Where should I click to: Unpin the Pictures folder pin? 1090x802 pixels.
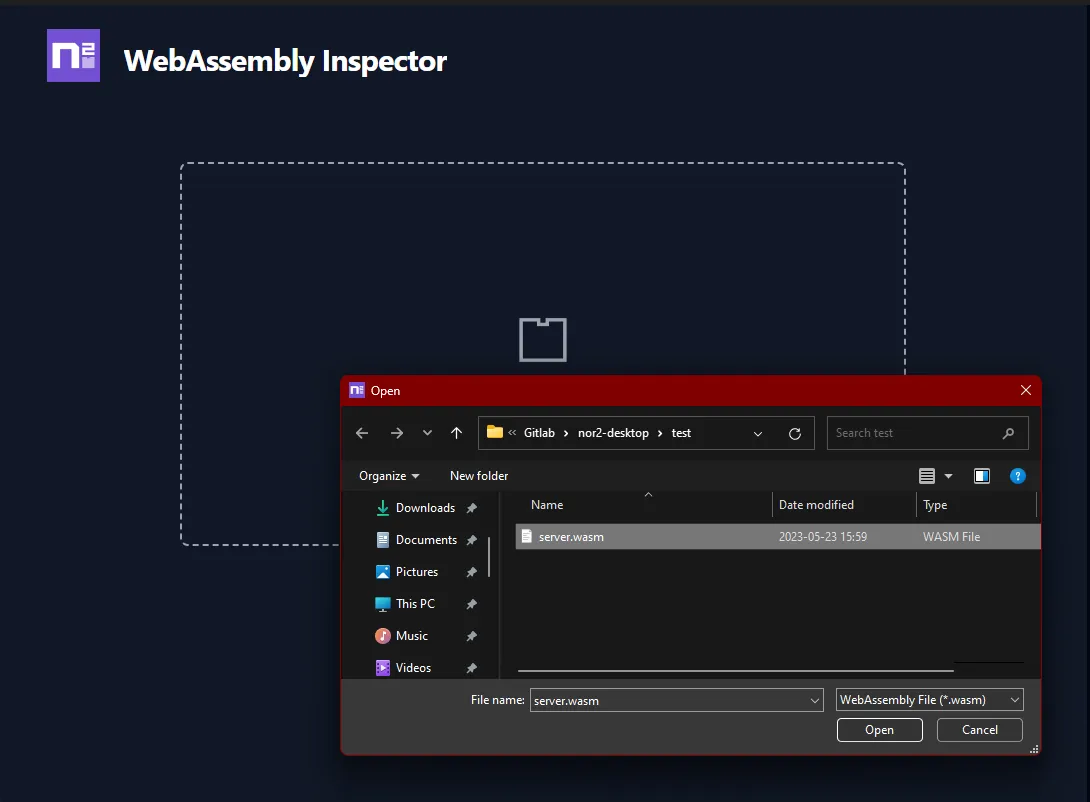[x=471, y=572]
